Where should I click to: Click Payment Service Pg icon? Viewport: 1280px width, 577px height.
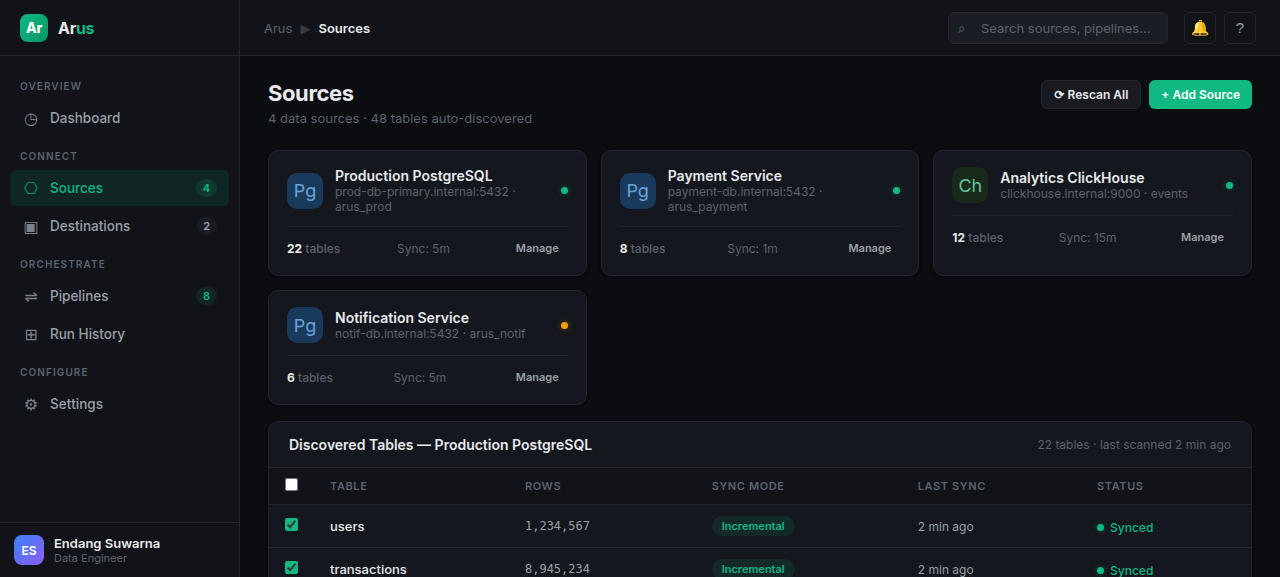pyautogui.click(x=638, y=191)
